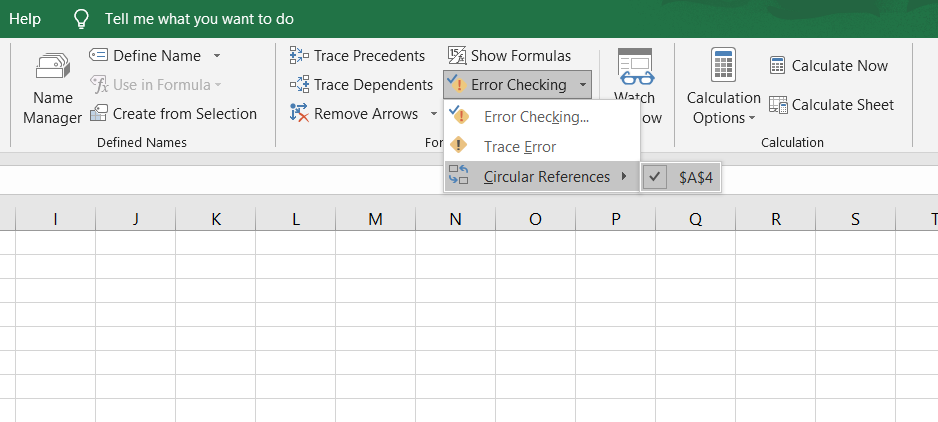
Task: Select column M header
Action: [x=375, y=219]
